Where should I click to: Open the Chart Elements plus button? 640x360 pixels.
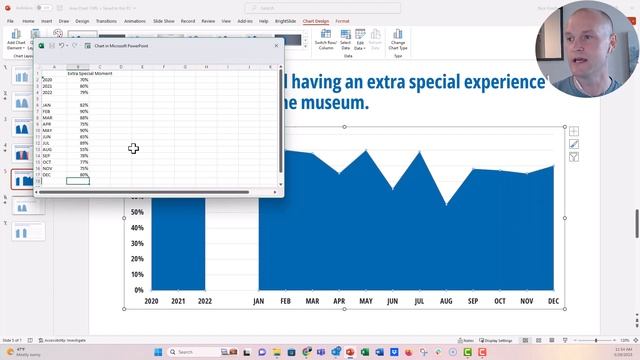(x=573, y=131)
